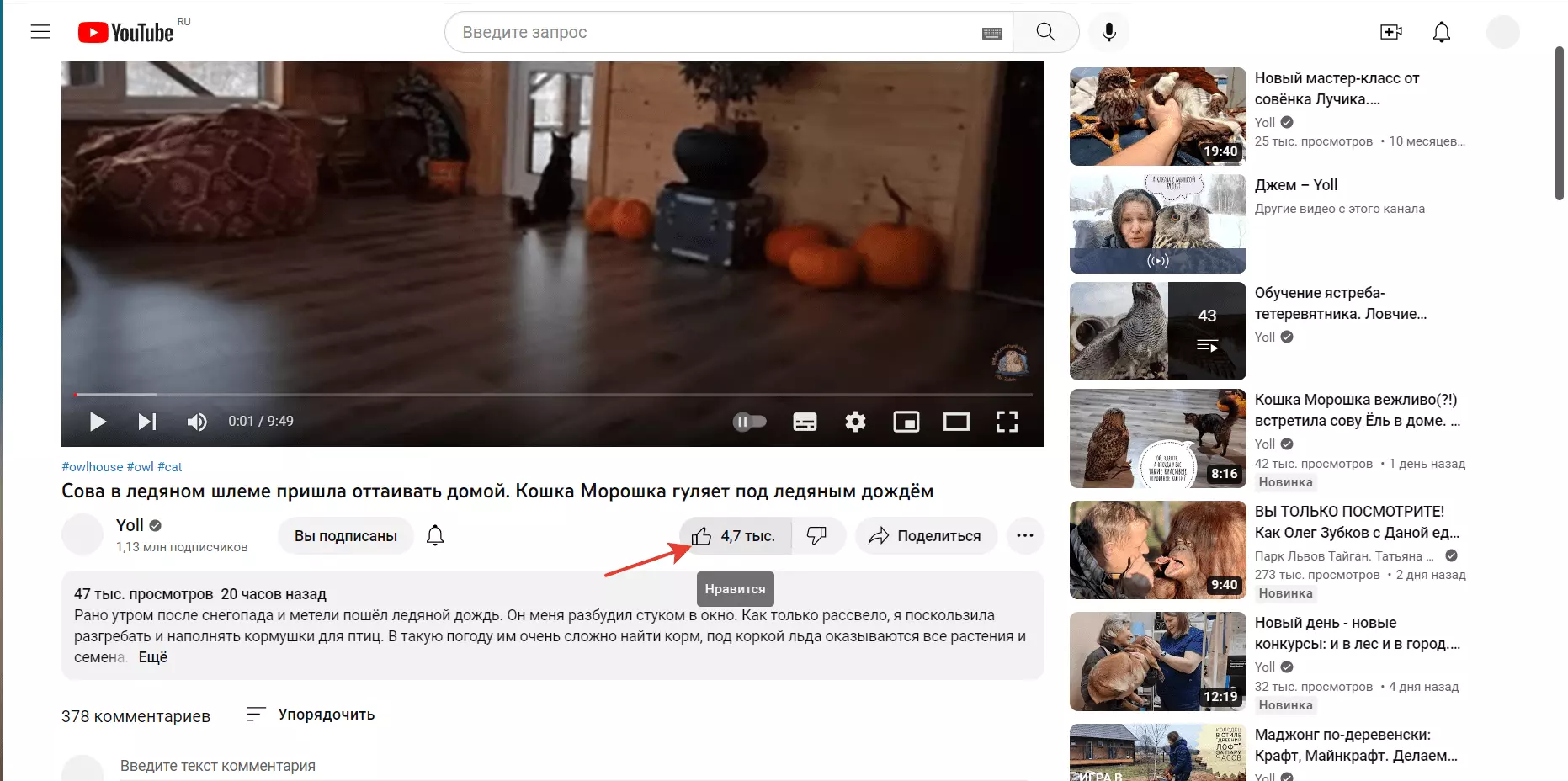Open Маджонг по-деревенски video title
Image resolution: width=1568 pixels, height=781 pixels.
point(1356,745)
